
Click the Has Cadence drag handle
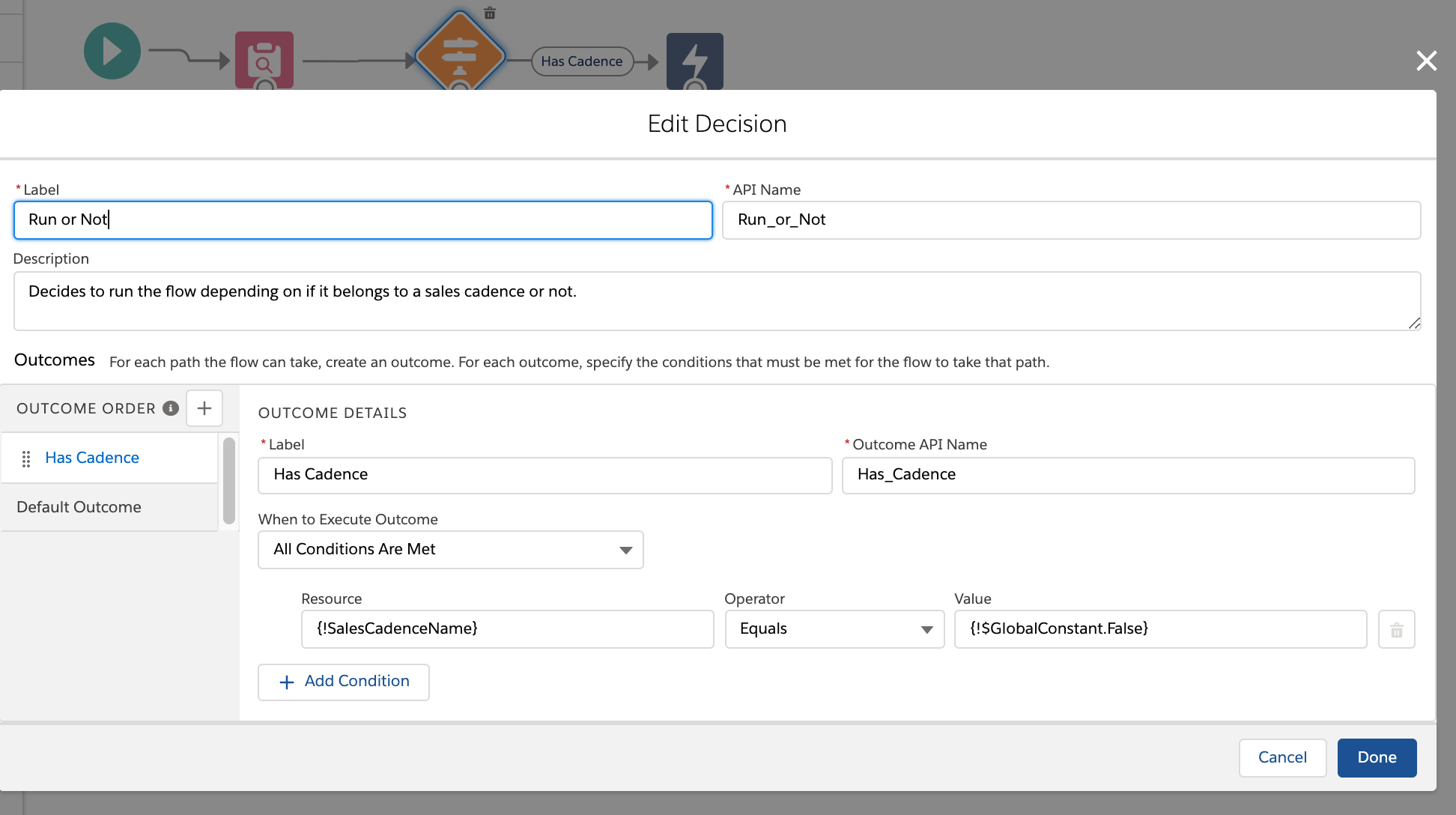tap(26, 458)
